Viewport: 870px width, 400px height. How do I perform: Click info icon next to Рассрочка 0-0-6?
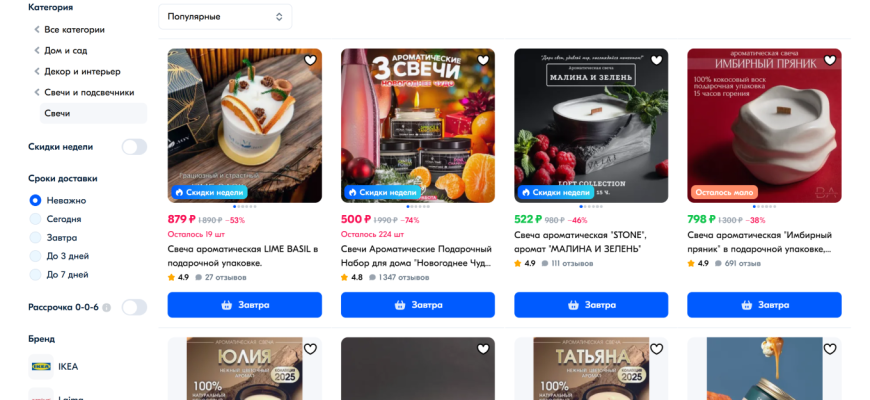coord(107,307)
